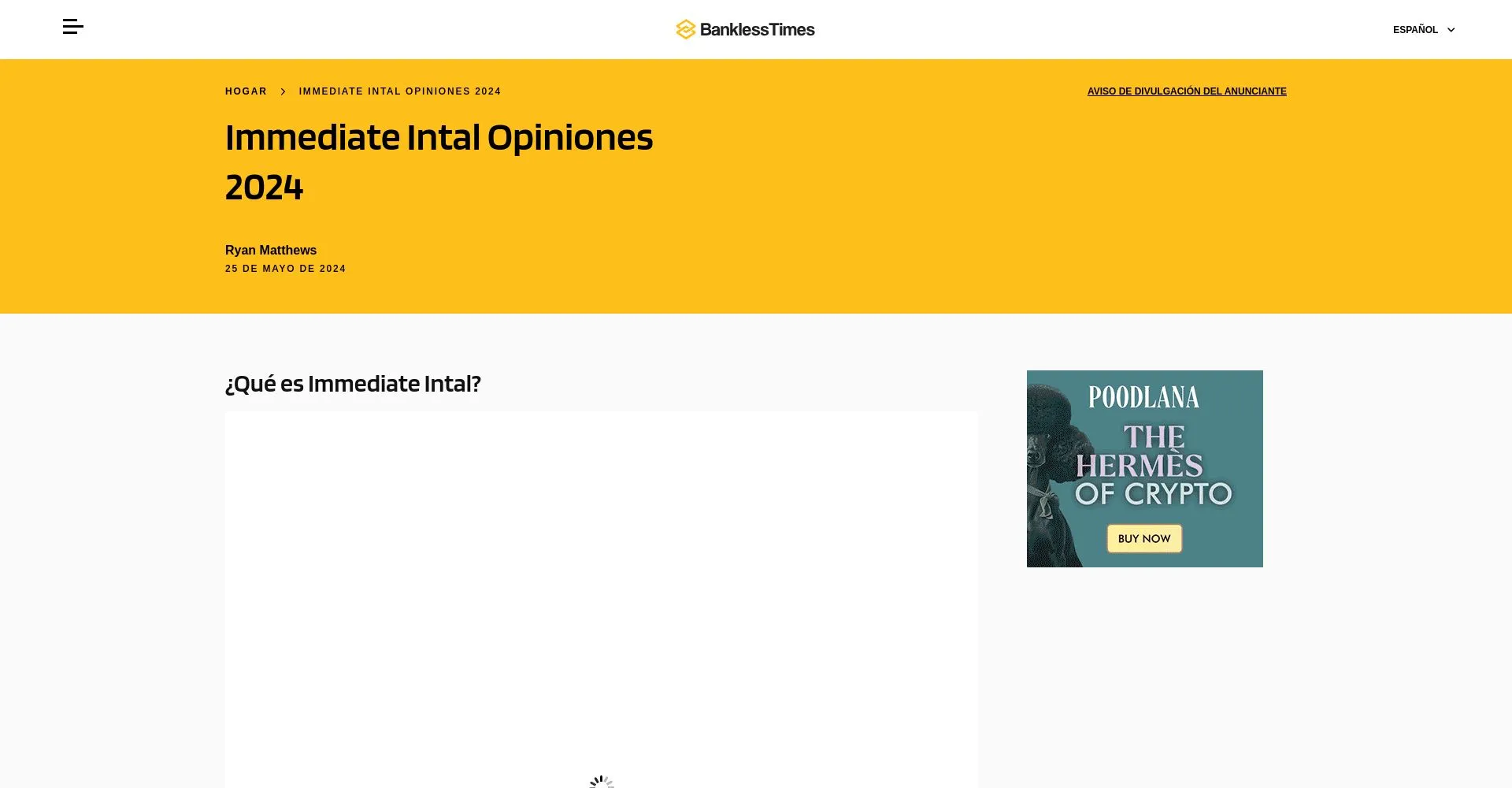Open the Poodlana Hermès of Crypto ad
The width and height of the screenshot is (1512, 788).
pos(1144,469)
